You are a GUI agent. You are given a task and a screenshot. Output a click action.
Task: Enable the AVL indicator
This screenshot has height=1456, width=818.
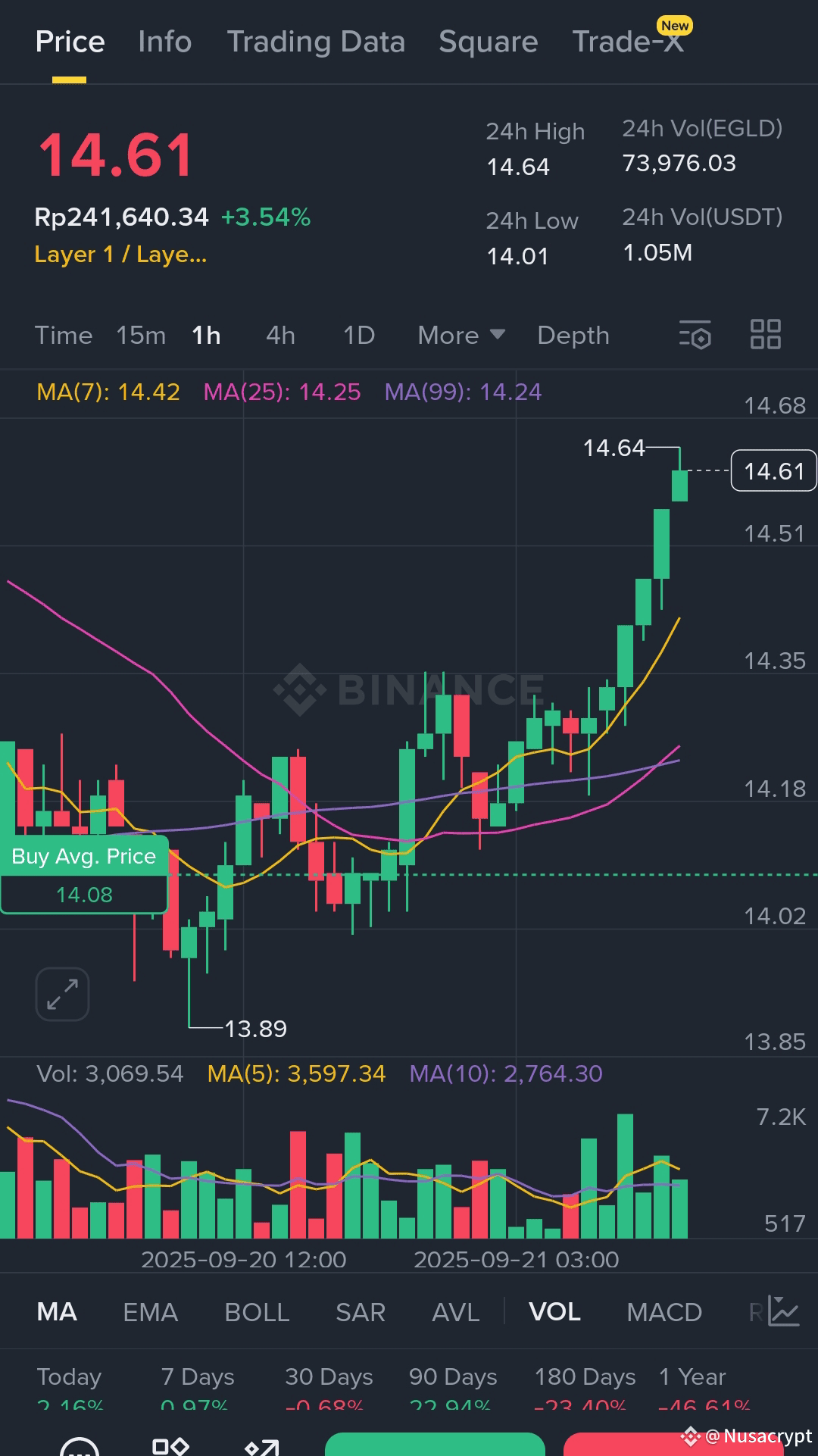[456, 1312]
